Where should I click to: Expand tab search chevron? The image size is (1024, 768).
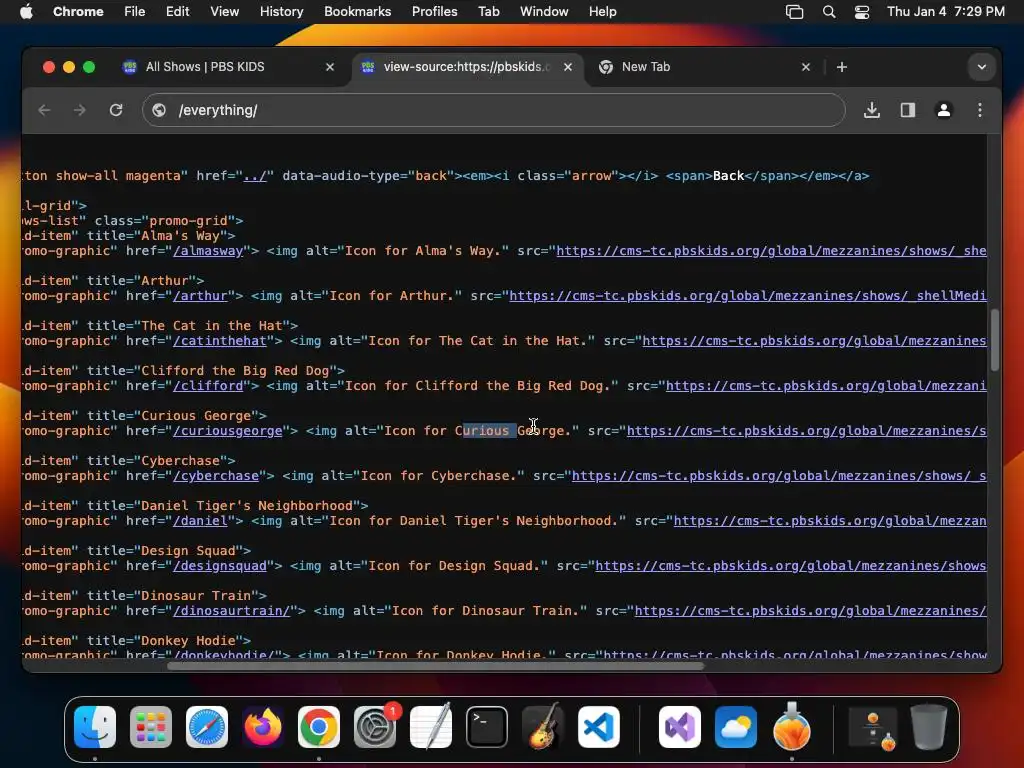[982, 67]
